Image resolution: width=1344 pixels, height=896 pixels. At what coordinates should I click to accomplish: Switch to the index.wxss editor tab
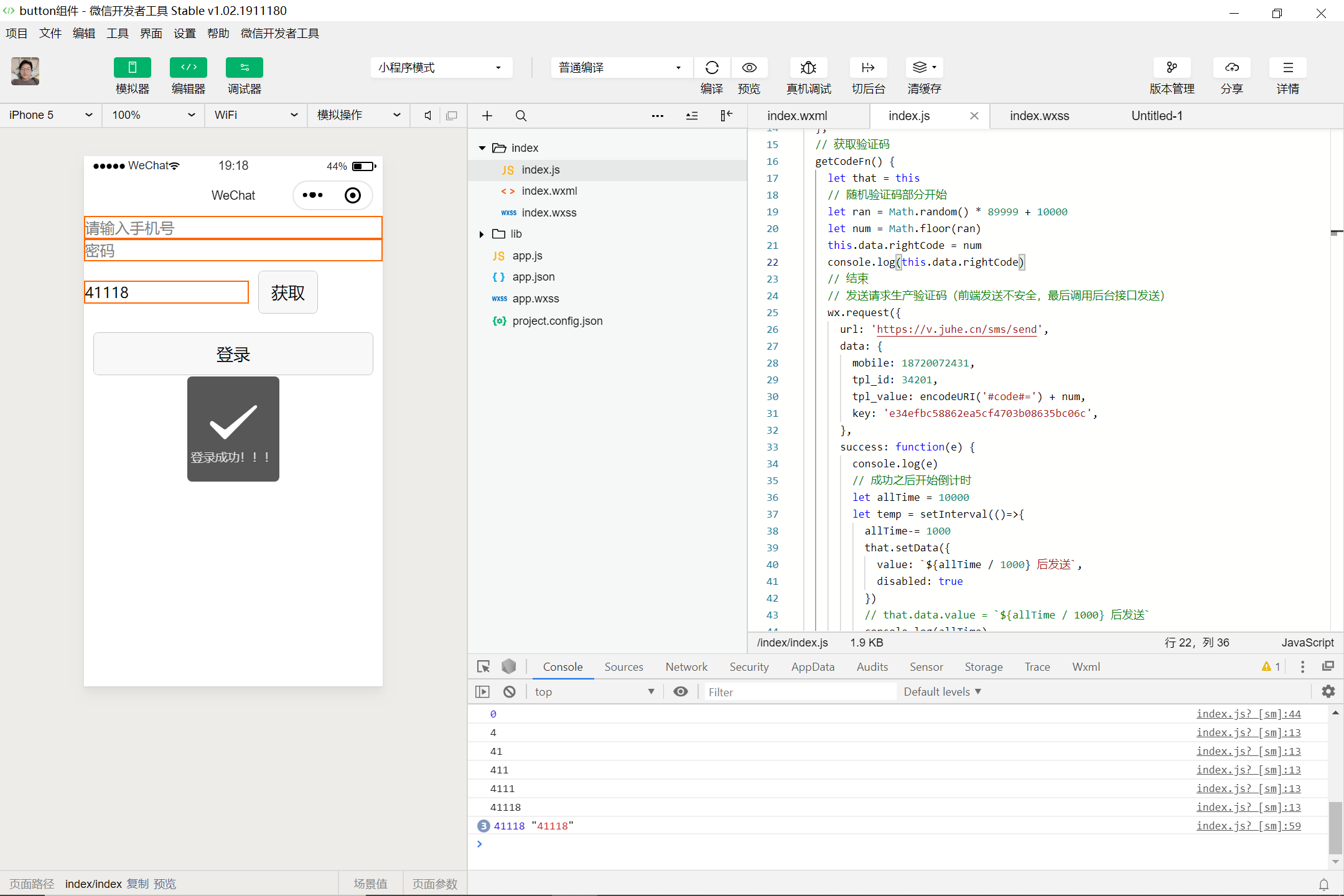point(1039,116)
